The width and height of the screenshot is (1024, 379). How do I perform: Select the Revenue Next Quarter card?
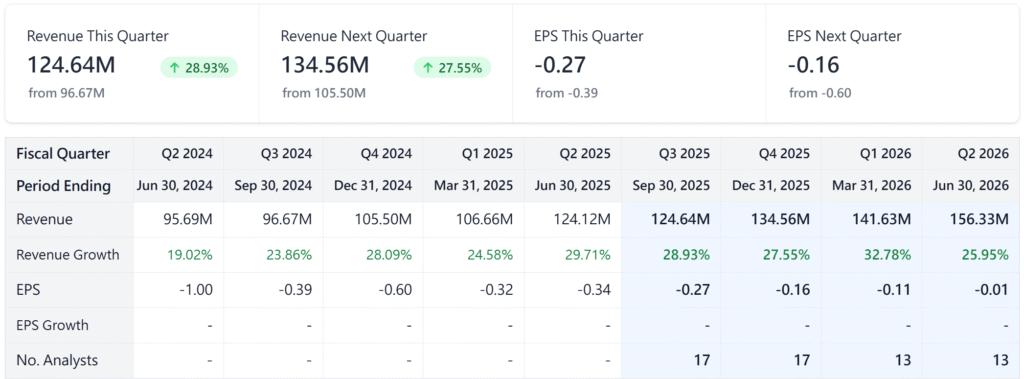[386, 63]
